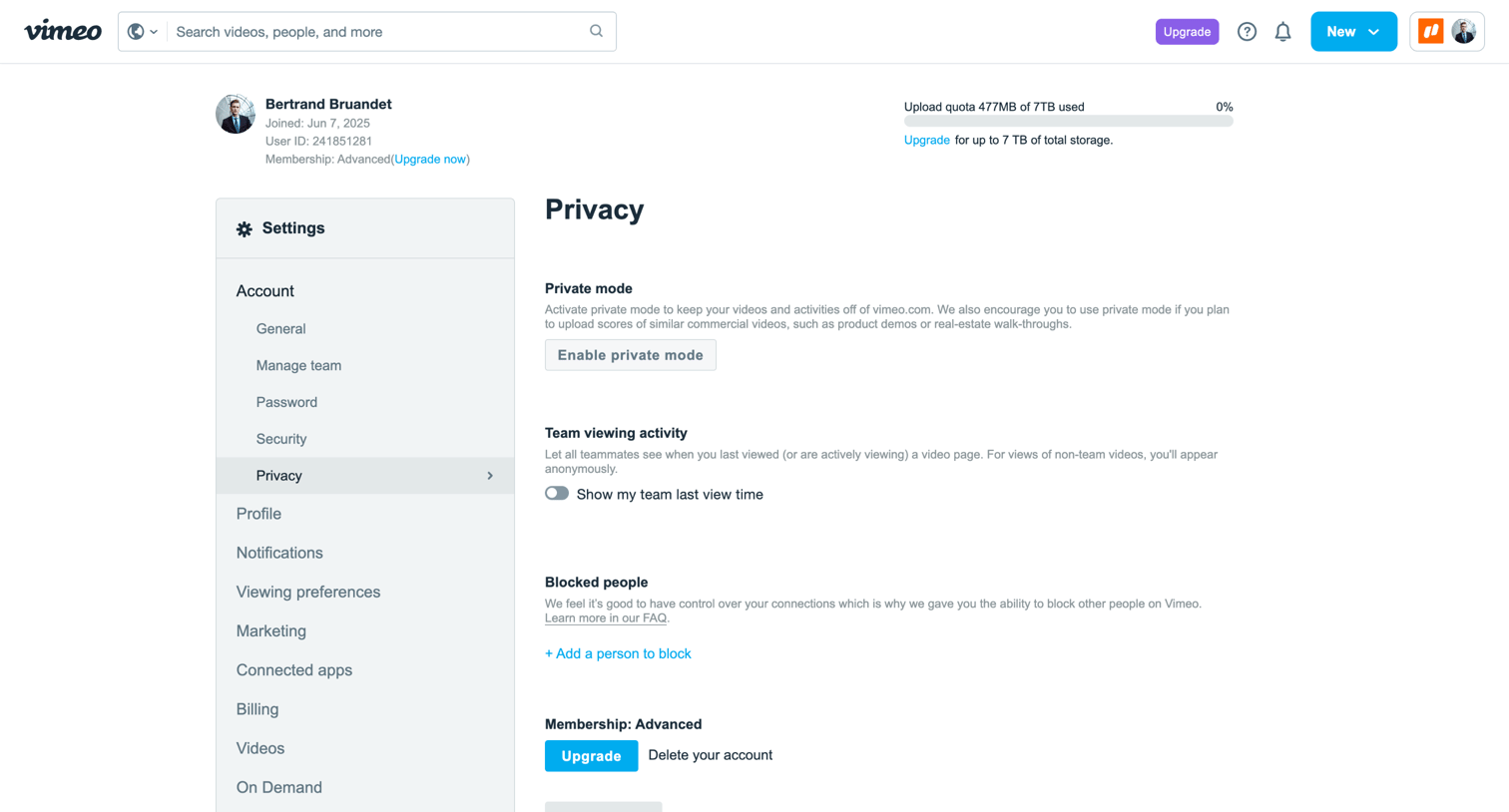Expand the New button dropdown
The width and height of the screenshot is (1509, 812).
click(x=1373, y=32)
